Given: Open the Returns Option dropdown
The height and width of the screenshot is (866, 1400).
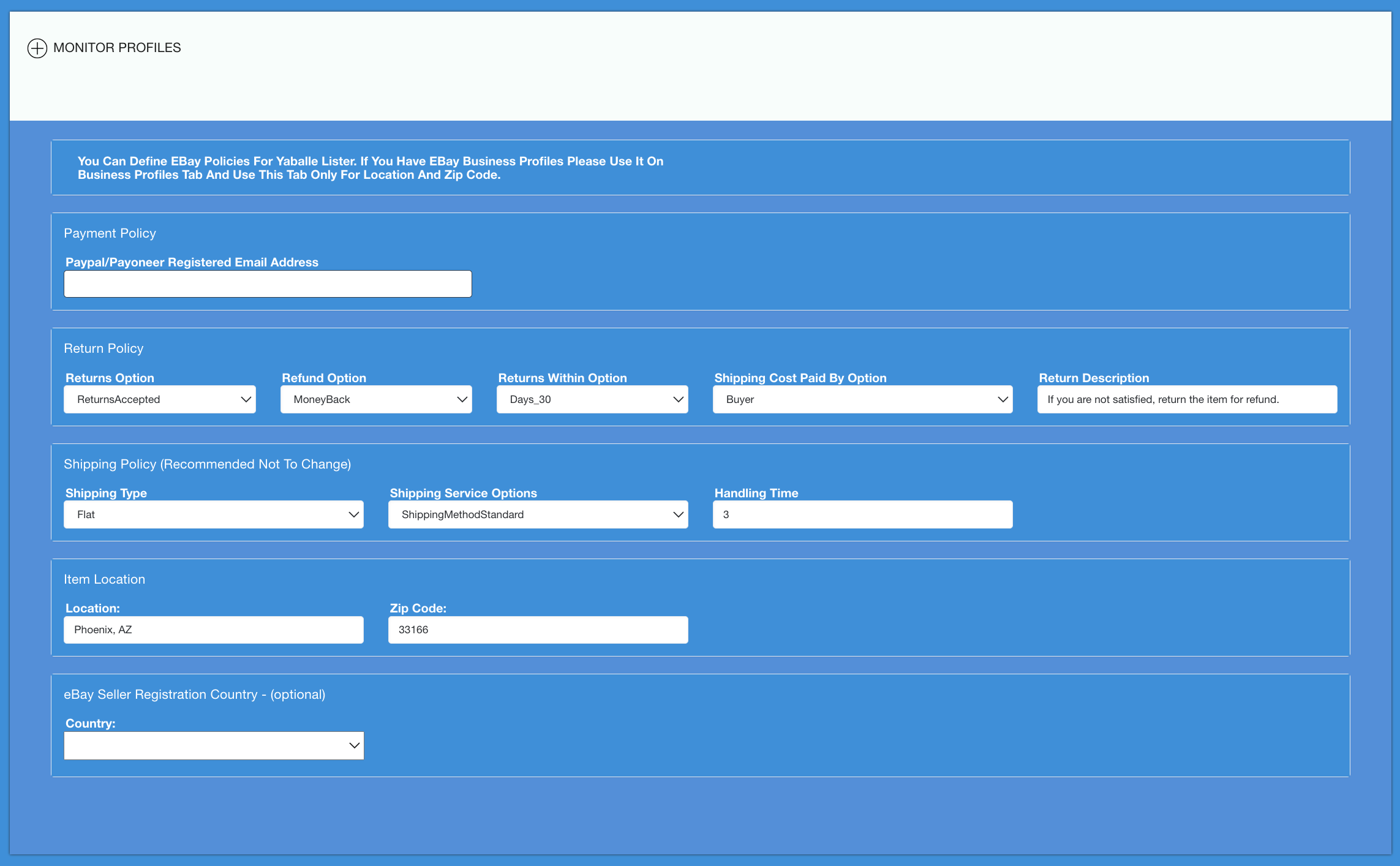Looking at the screenshot, I should [x=159, y=399].
